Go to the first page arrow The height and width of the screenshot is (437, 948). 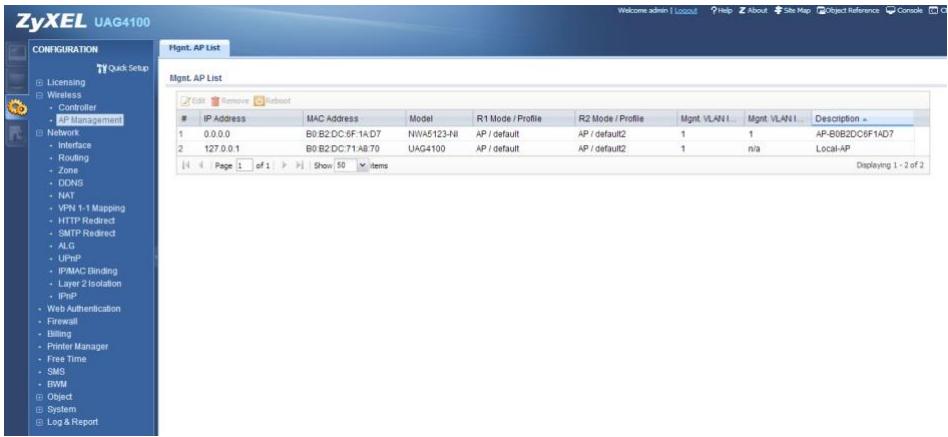click(184, 165)
